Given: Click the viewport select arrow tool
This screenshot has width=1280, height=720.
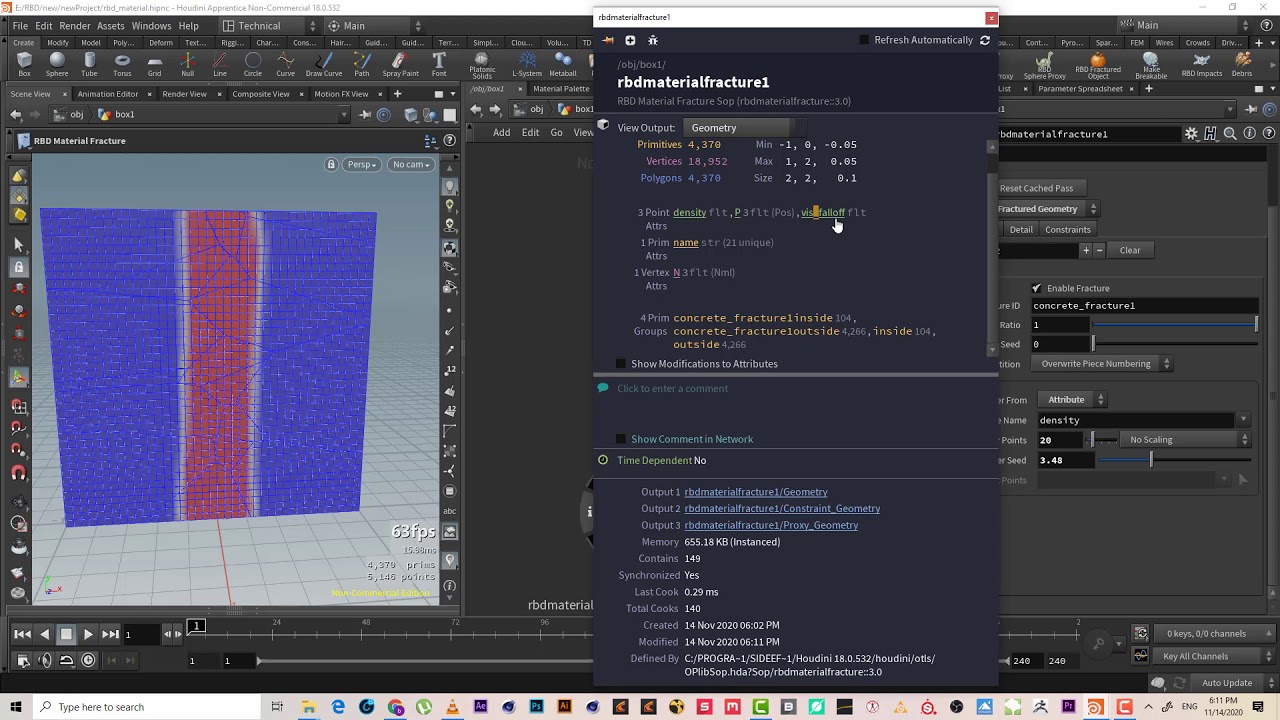Looking at the screenshot, I should pos(19,245).
